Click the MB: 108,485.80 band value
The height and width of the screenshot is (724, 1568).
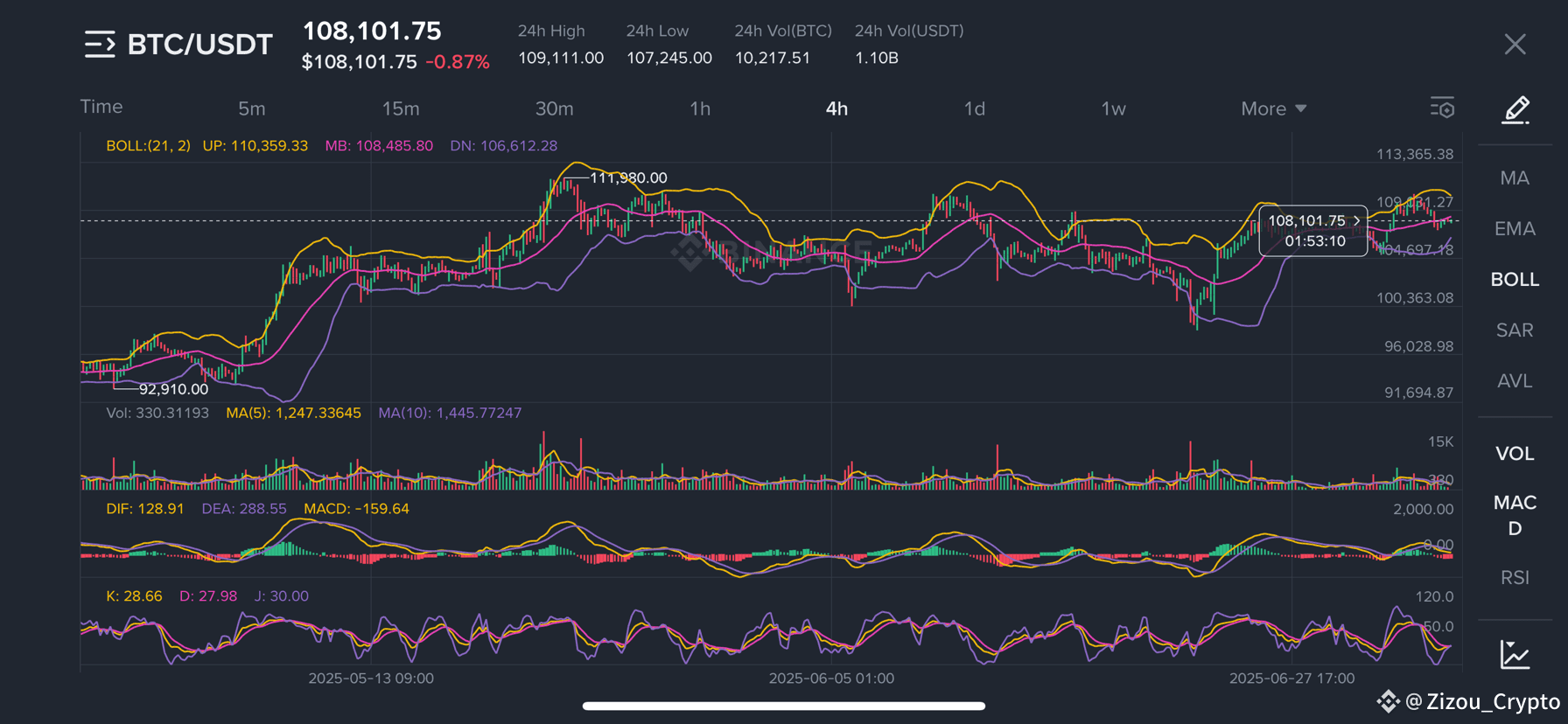pyautogui.click(x=379, y=146)
